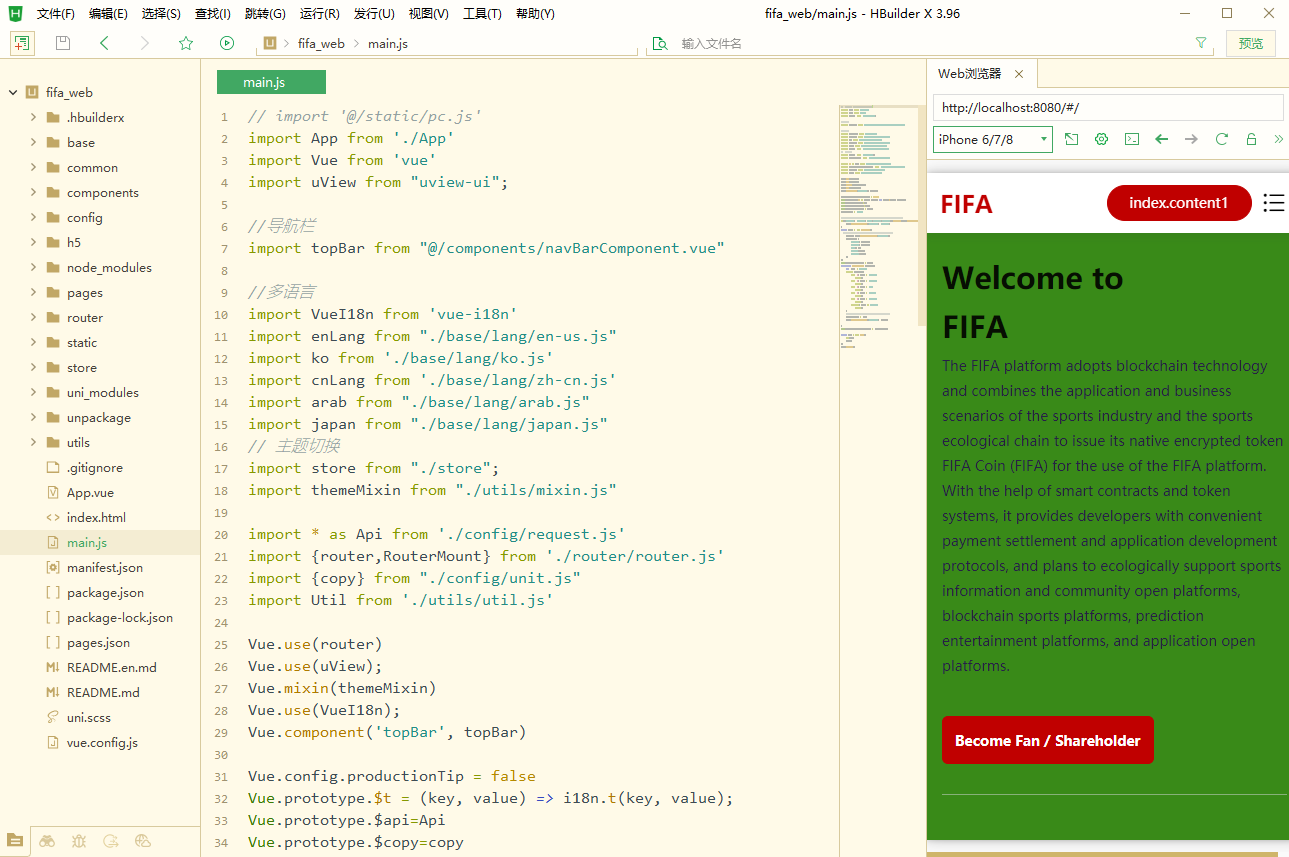1289x857 pixels.
Task: Click the 预览 preview button
Action: click(1251, 43)
